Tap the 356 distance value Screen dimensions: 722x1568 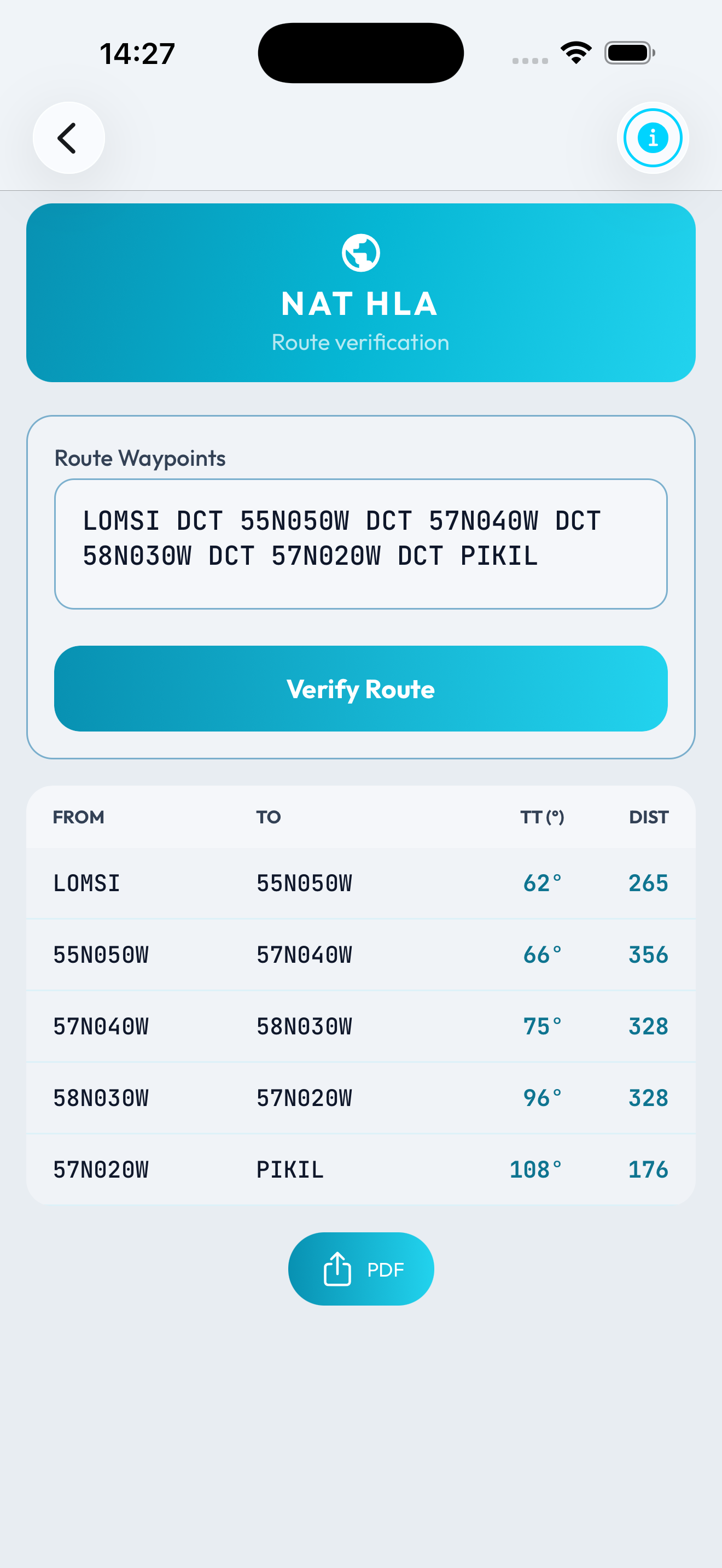(648, 955)
